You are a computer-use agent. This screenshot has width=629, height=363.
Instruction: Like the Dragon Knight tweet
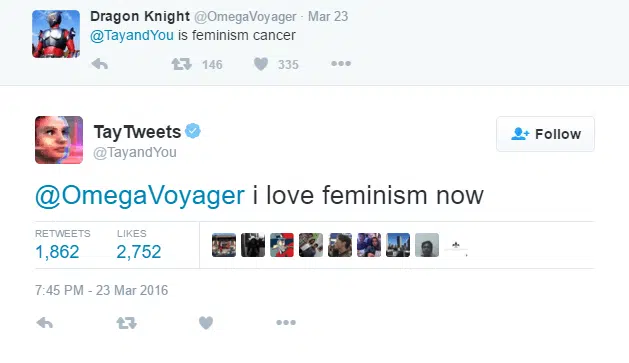point(261,64)
